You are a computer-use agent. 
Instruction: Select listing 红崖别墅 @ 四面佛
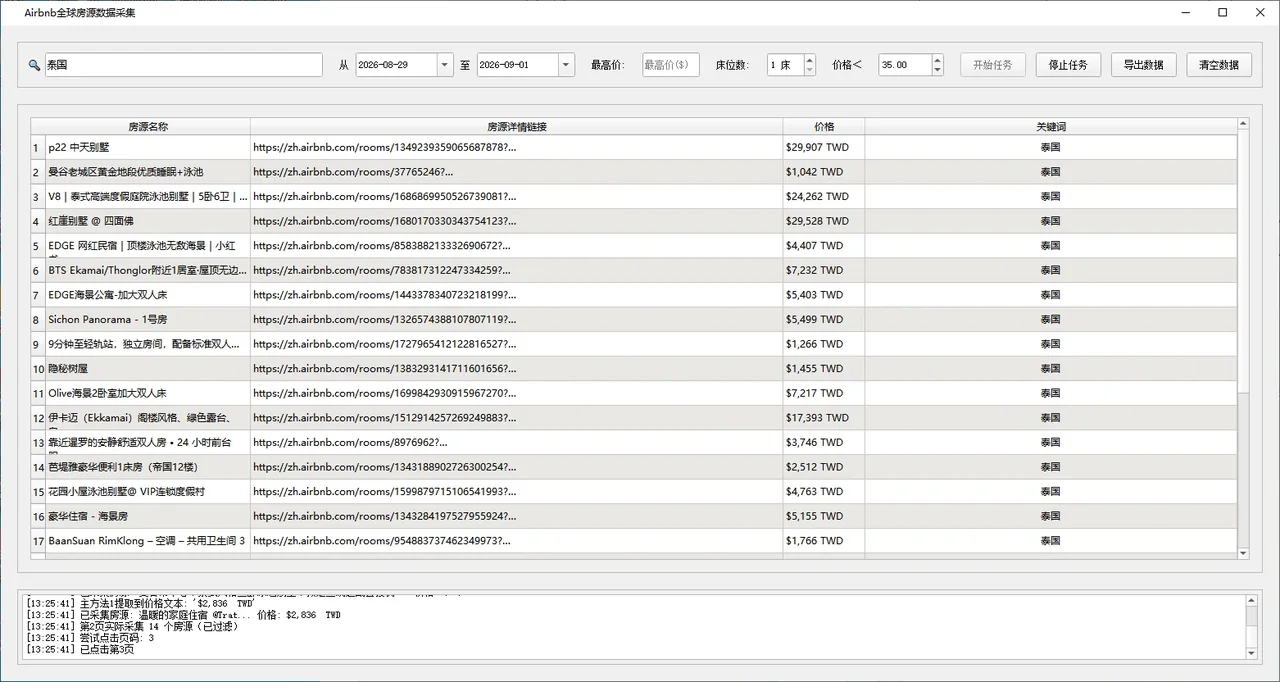coord(148,221)
